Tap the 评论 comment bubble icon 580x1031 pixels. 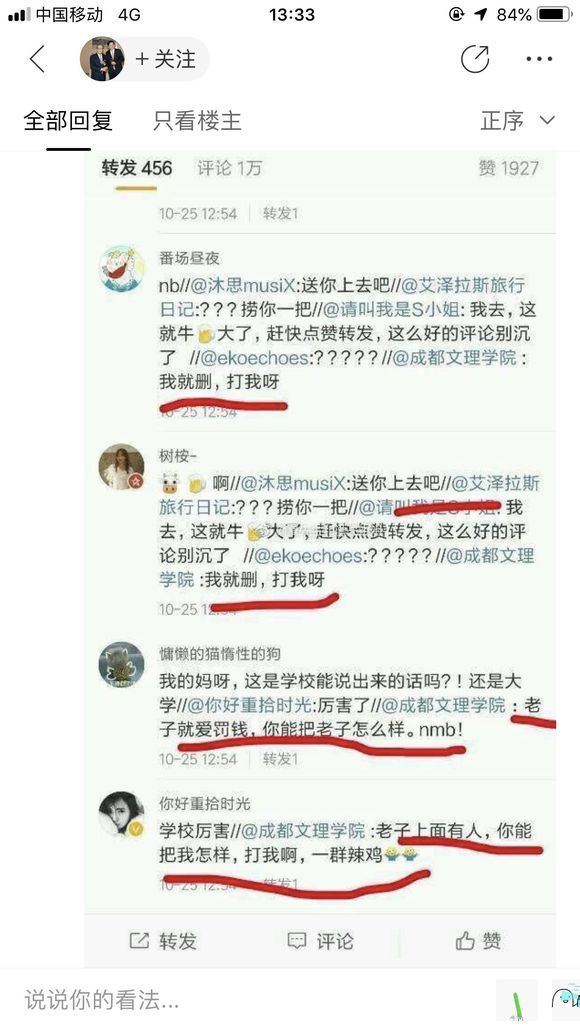(297, 941)
